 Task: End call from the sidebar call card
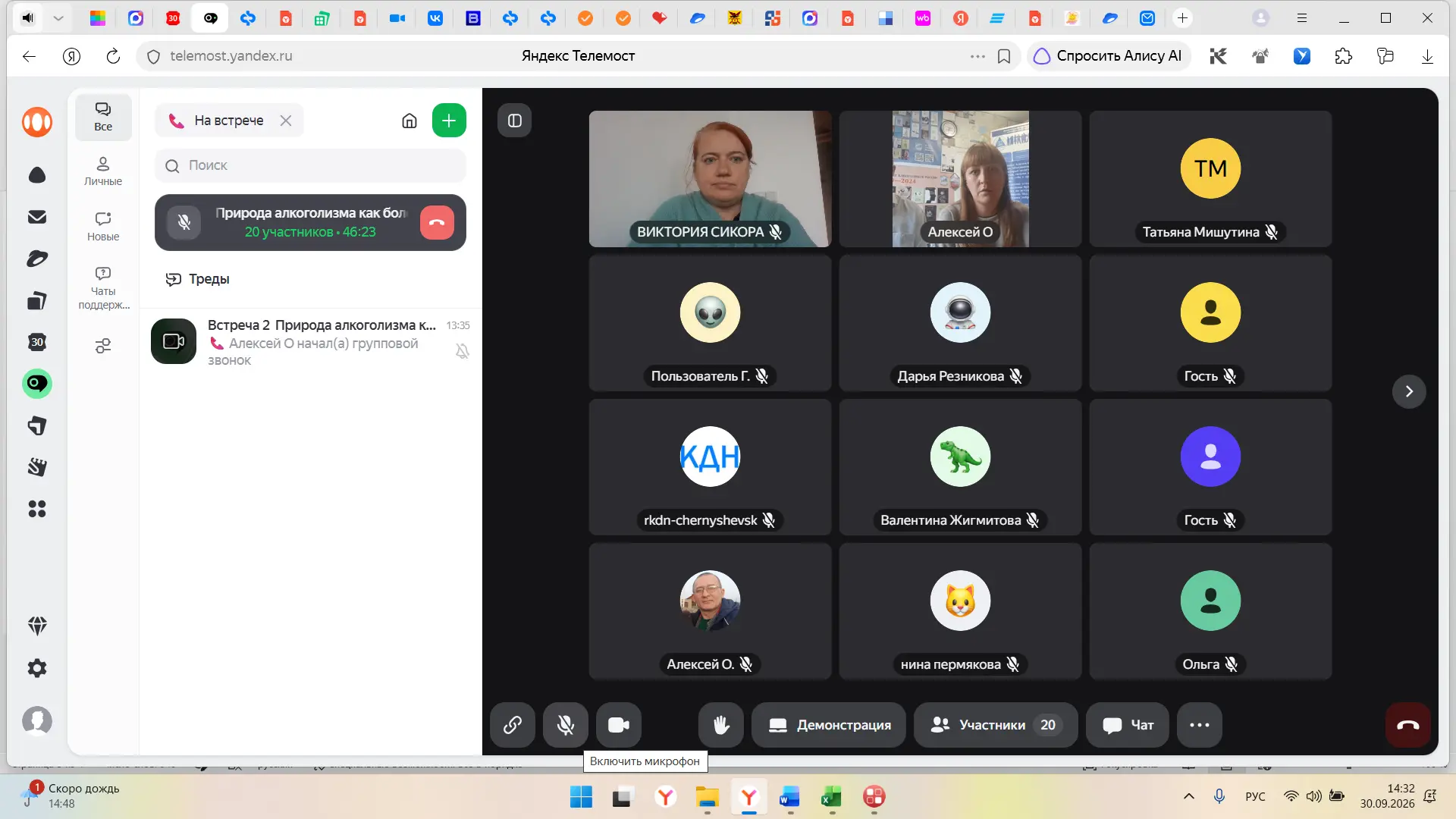[437, 222]
